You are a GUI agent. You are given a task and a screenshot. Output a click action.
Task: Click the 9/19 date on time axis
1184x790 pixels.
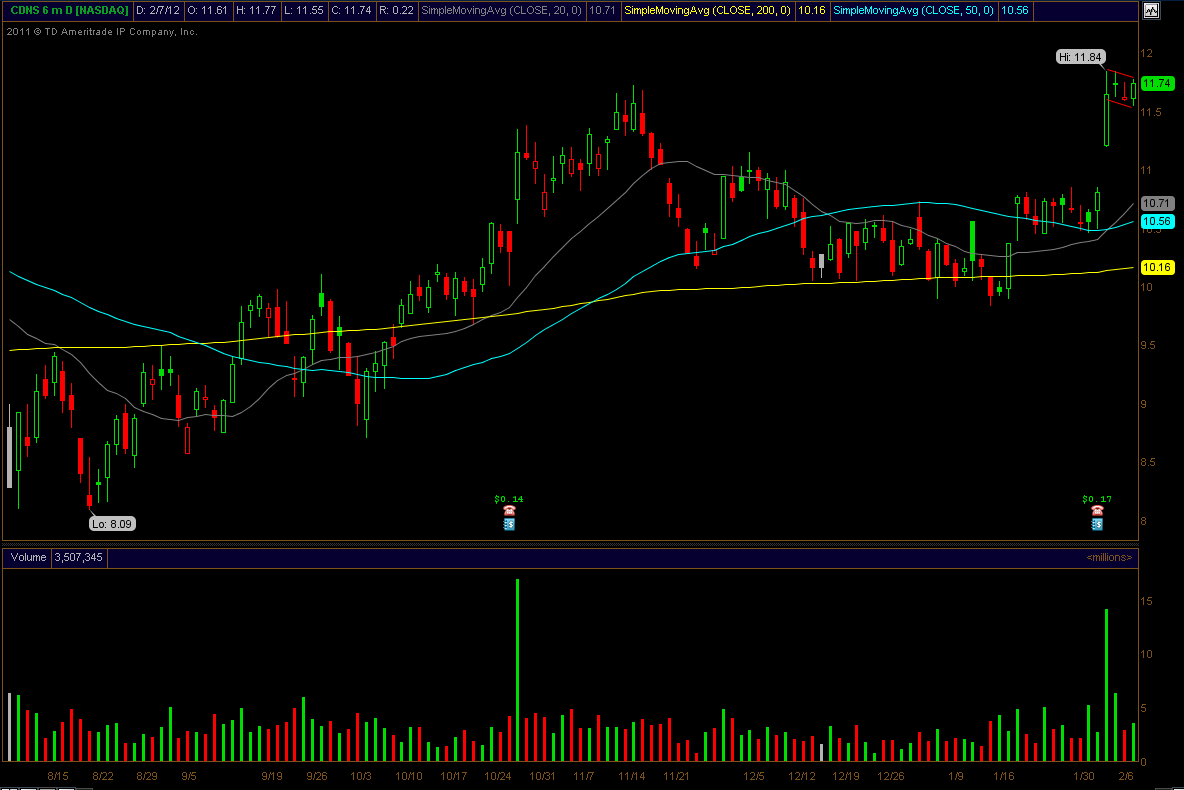click(x=272, y=776)
